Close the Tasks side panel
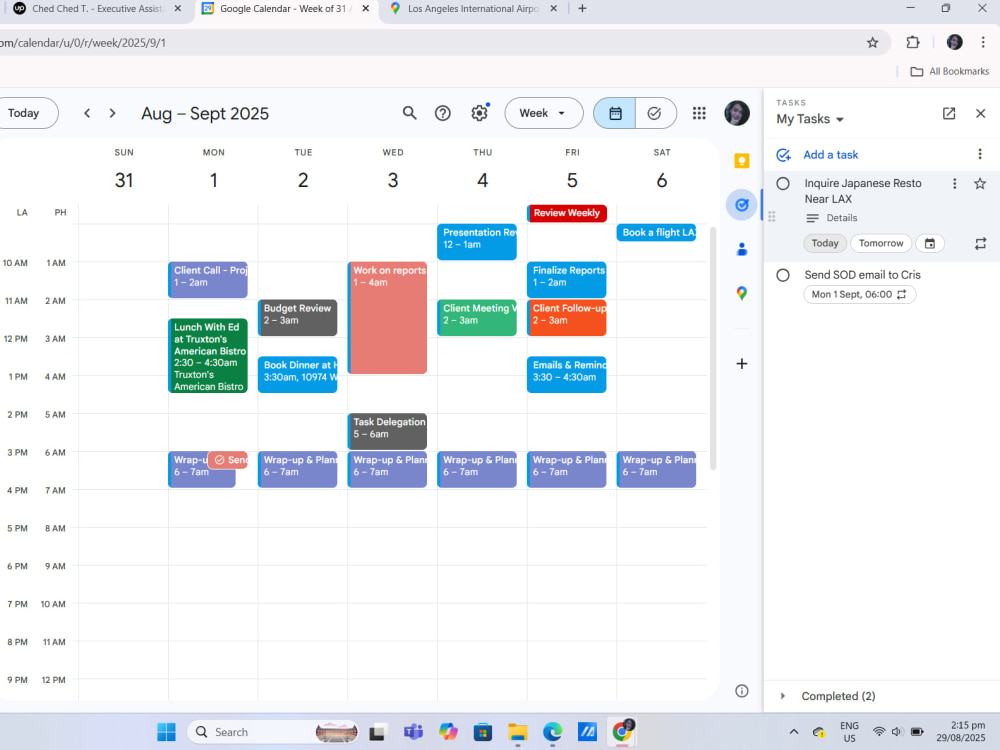1000x750 pixels. click(x=981, y=114)
